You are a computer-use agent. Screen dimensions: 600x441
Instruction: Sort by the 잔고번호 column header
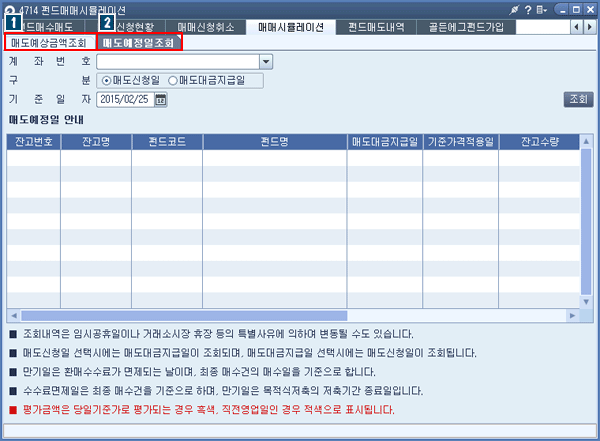34,142
